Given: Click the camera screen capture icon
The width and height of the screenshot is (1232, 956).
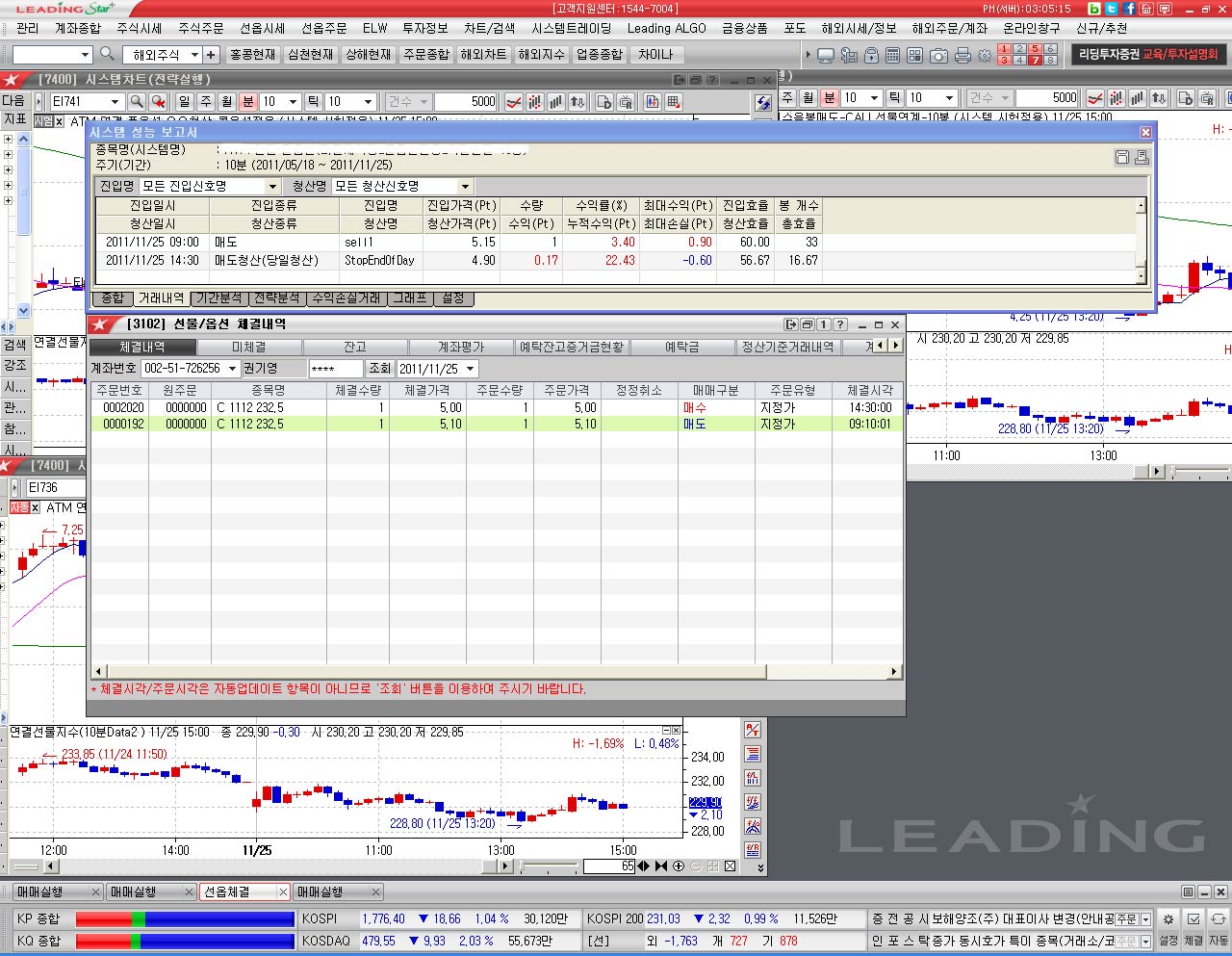Looking at the screenshot, I should [938, 55].
